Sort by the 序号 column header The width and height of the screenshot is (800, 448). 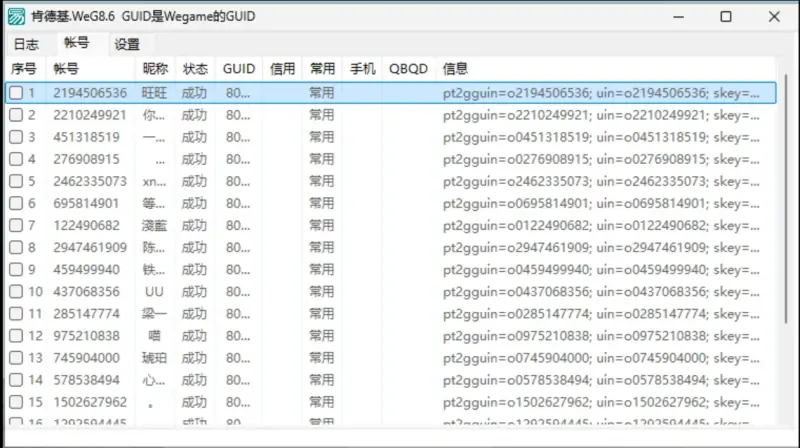click(x=24, y=69)
